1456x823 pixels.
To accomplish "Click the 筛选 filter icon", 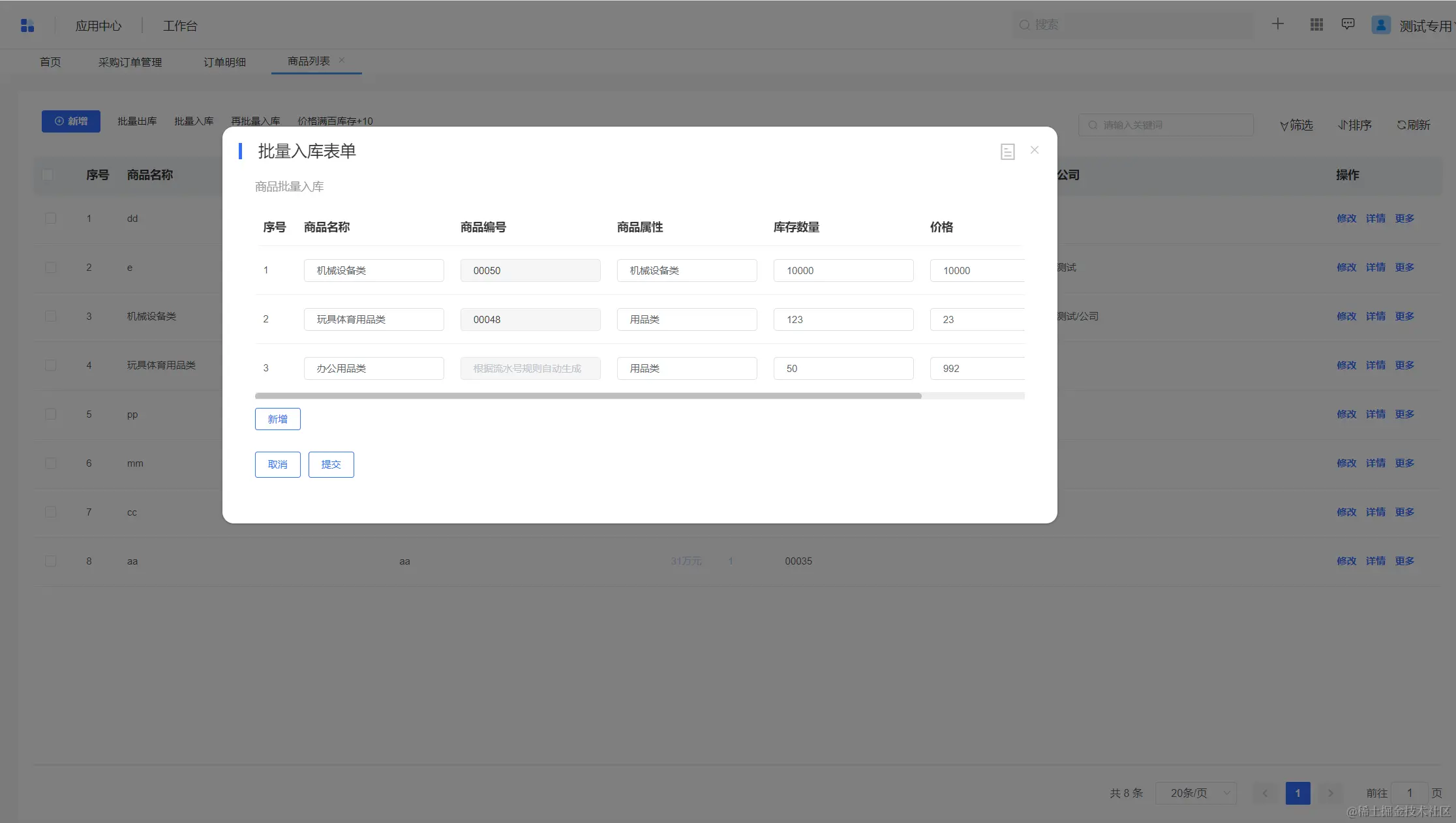I will click(1284, 125).
